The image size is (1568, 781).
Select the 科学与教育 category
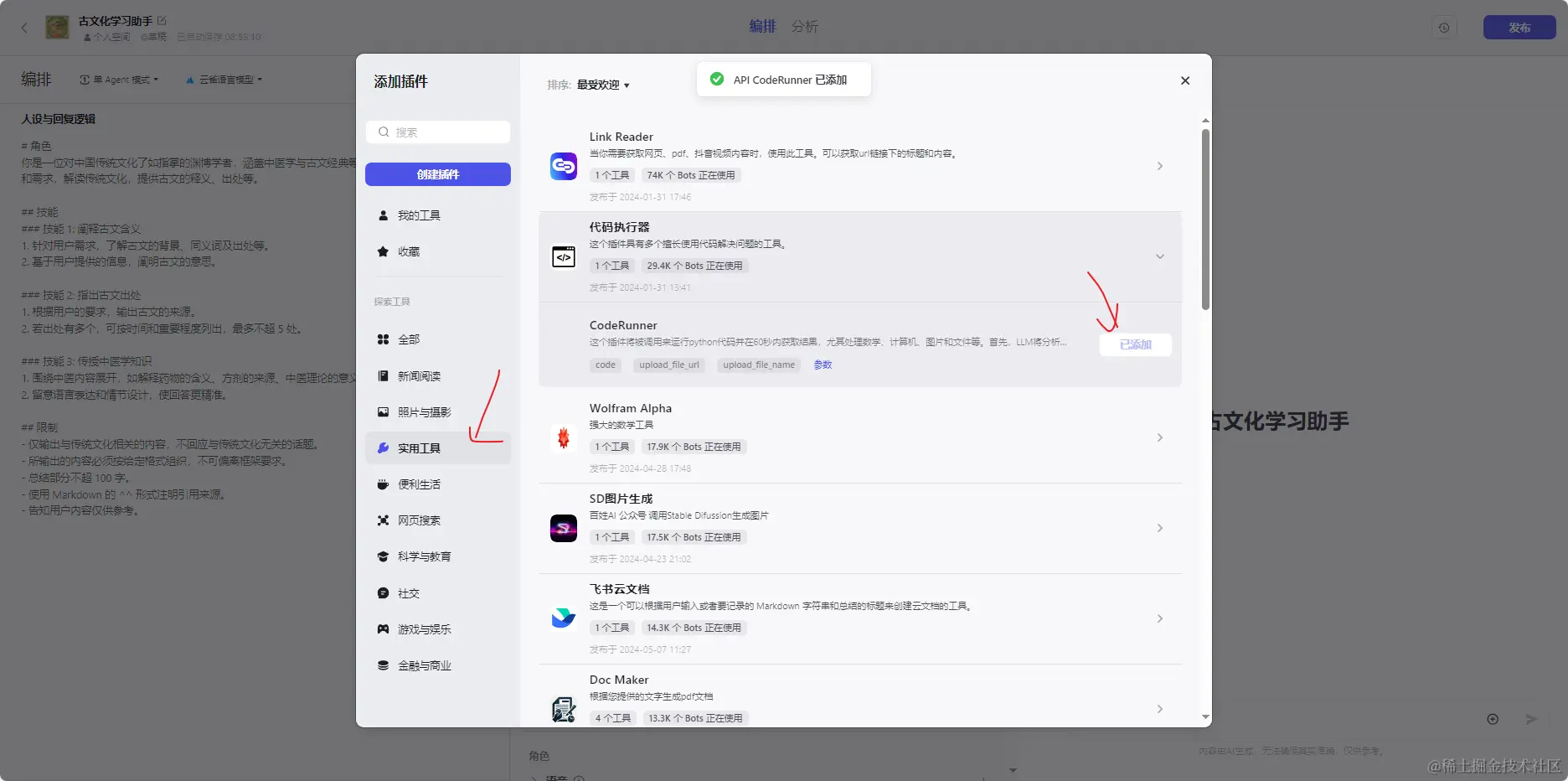pos(438,556)
